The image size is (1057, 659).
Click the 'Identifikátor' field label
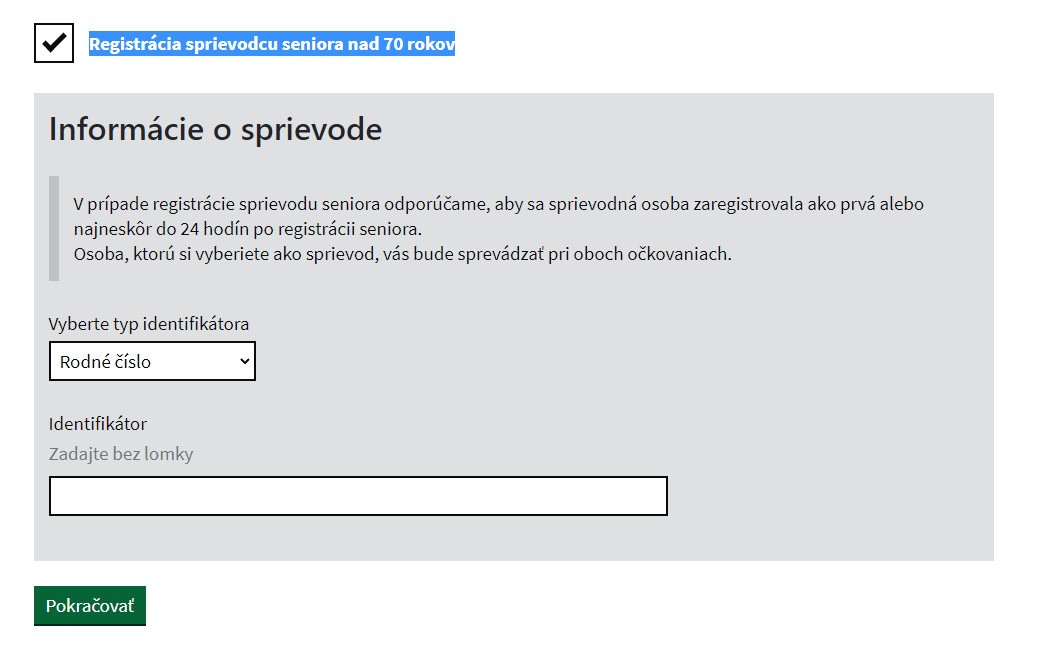click(98, 424)
